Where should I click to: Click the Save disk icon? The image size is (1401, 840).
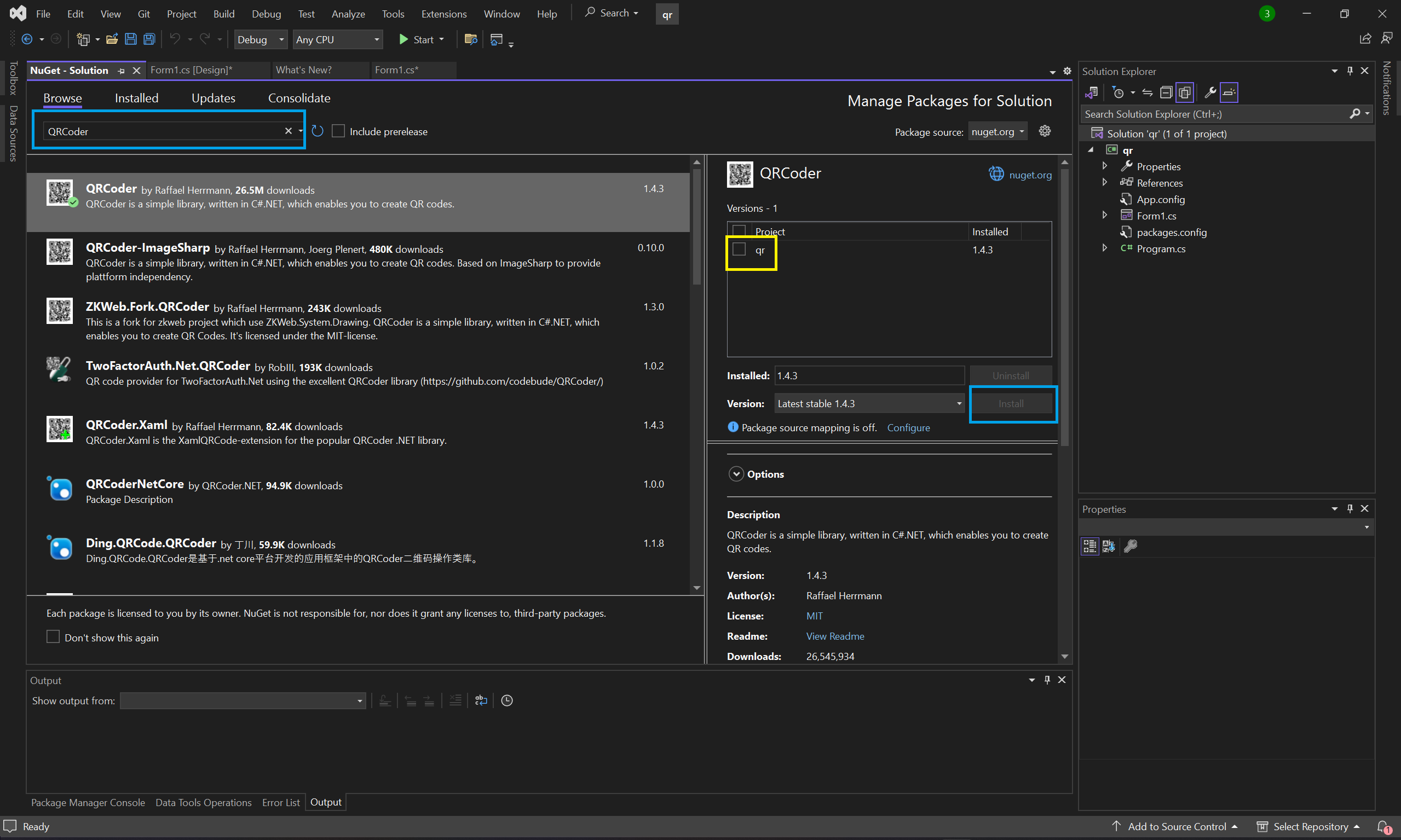pyautogui.click(x=131, y=39)
